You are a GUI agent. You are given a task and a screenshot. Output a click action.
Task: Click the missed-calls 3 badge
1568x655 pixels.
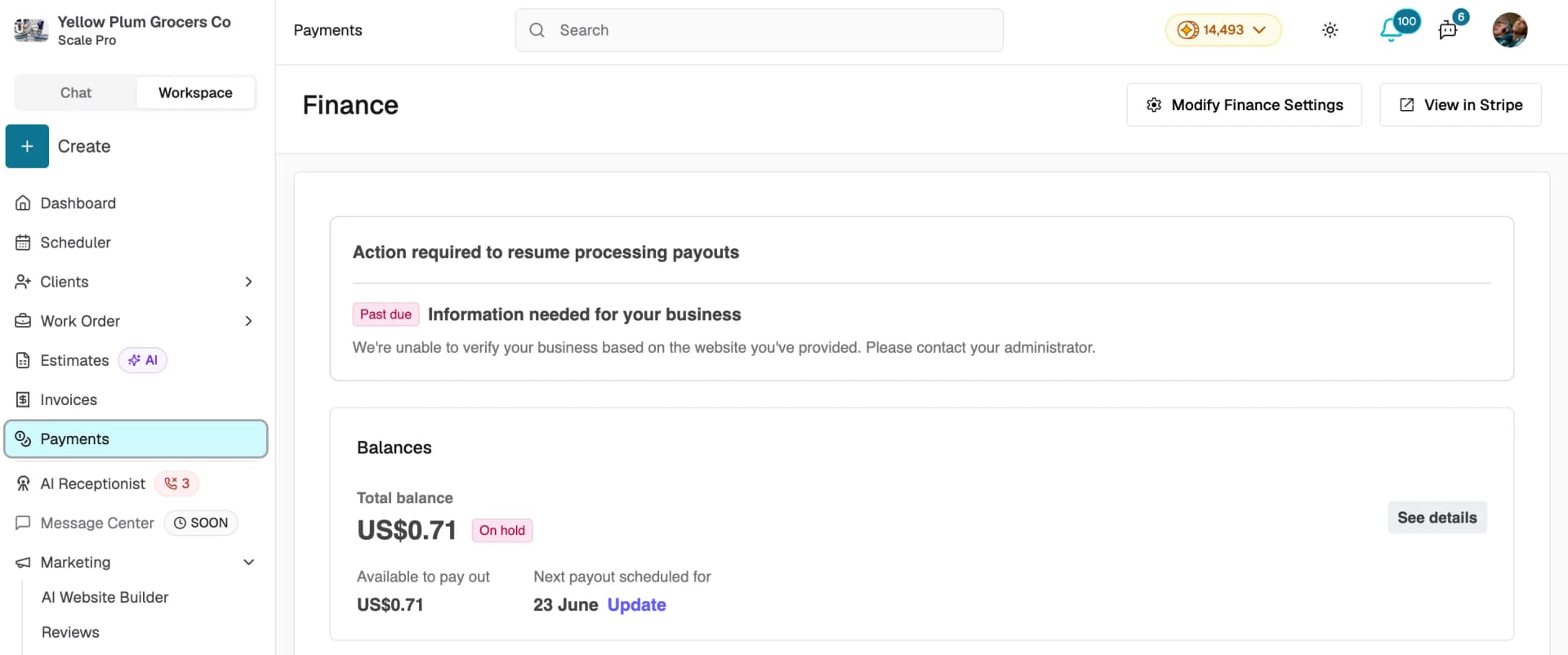(177, 483)
